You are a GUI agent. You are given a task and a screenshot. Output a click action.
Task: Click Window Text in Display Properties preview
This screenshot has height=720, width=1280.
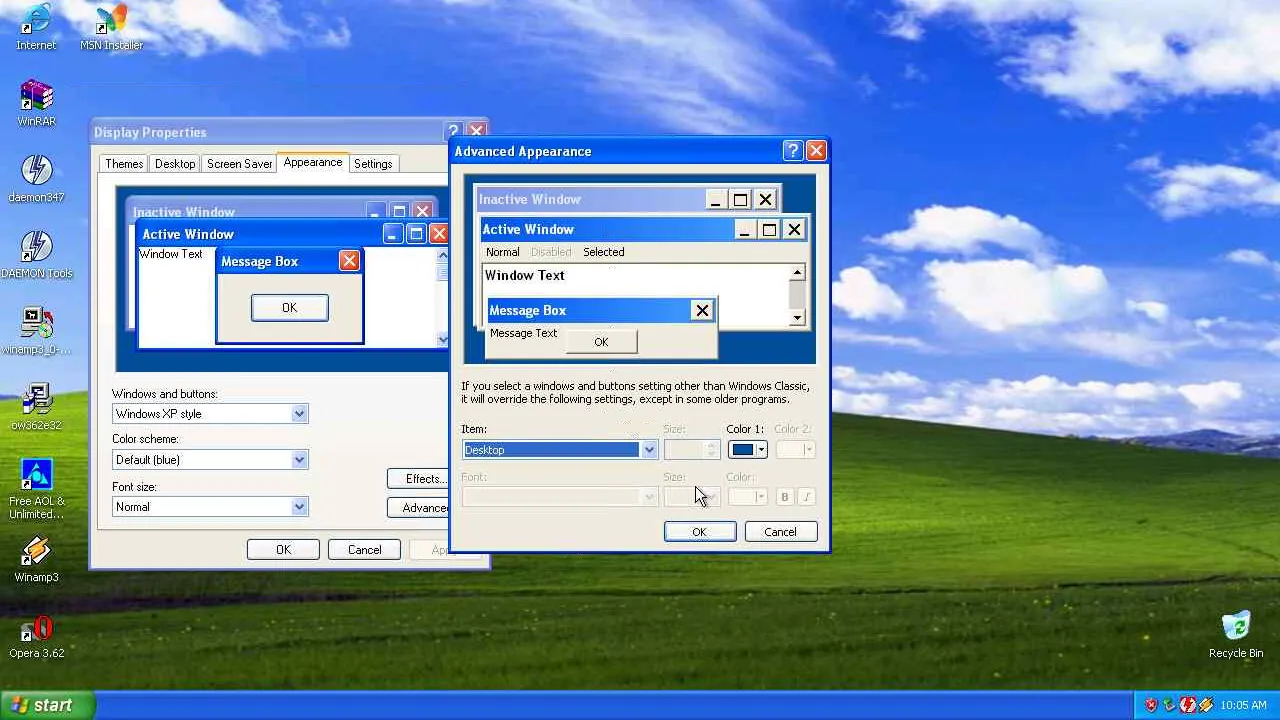(x=171, y=254)
